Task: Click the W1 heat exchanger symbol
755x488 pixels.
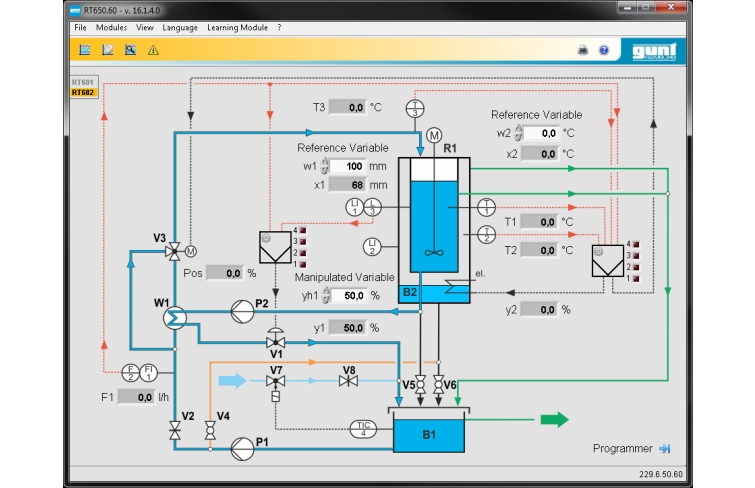Action: pos(174,317)
